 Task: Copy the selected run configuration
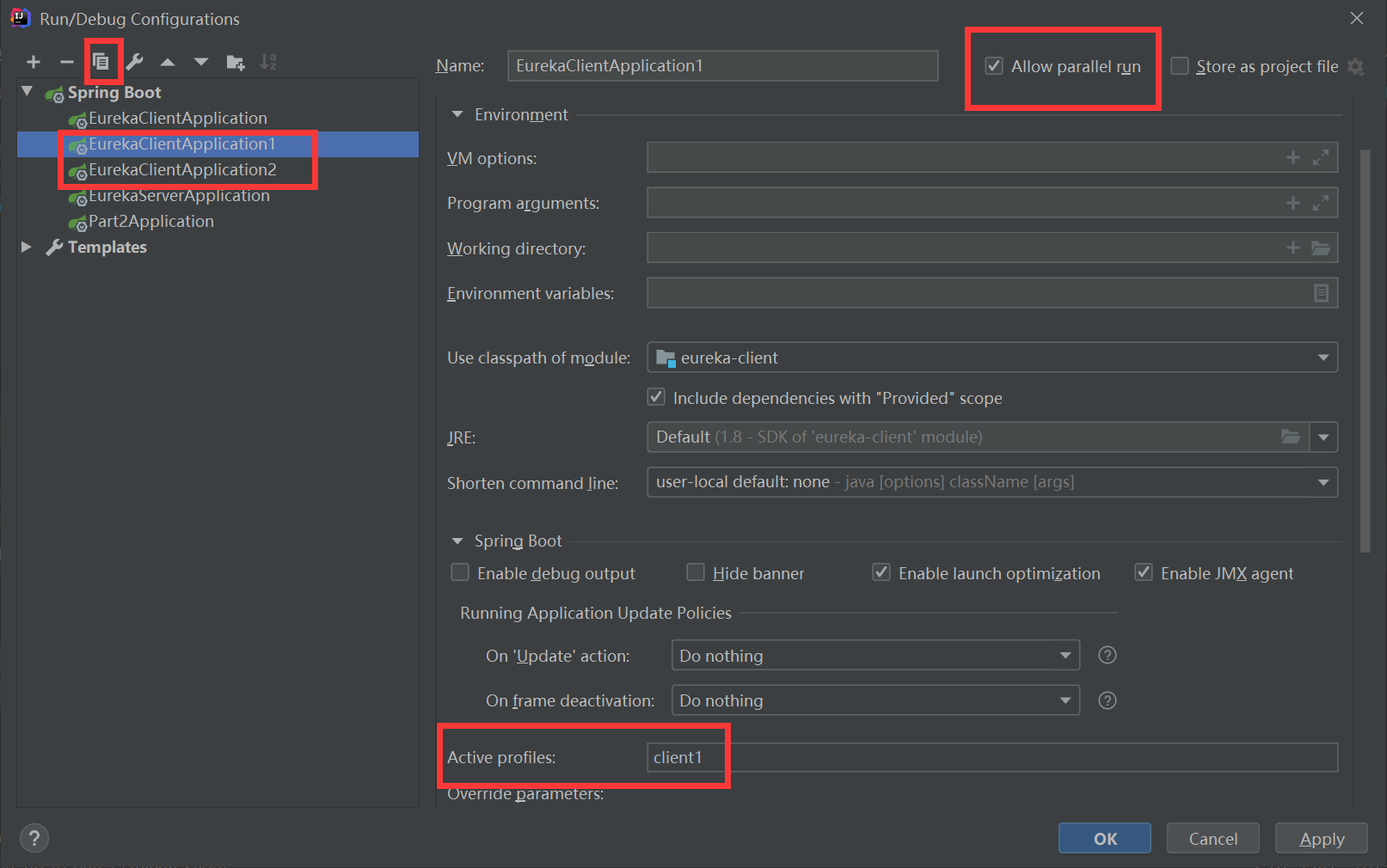pyautogui.click(x=101, y=62)
